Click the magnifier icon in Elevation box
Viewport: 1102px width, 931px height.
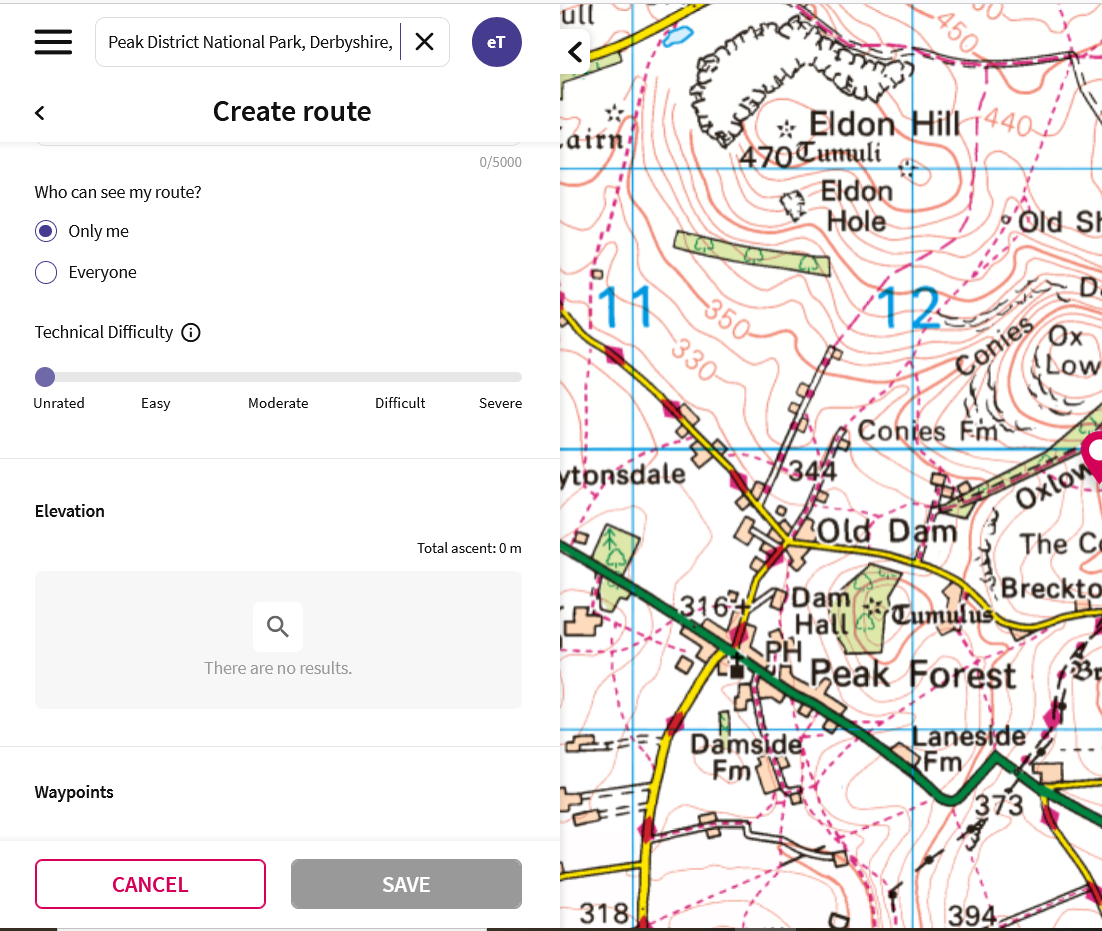278,627
